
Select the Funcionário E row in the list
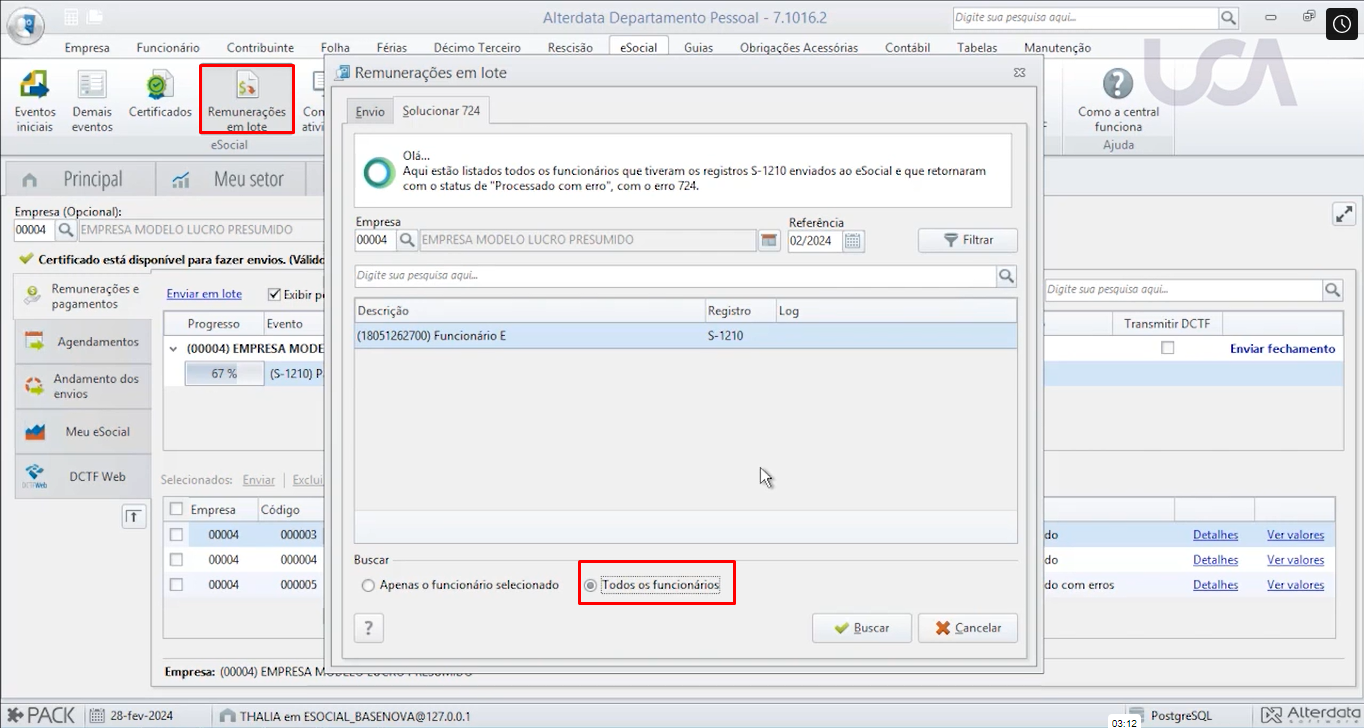685,336
